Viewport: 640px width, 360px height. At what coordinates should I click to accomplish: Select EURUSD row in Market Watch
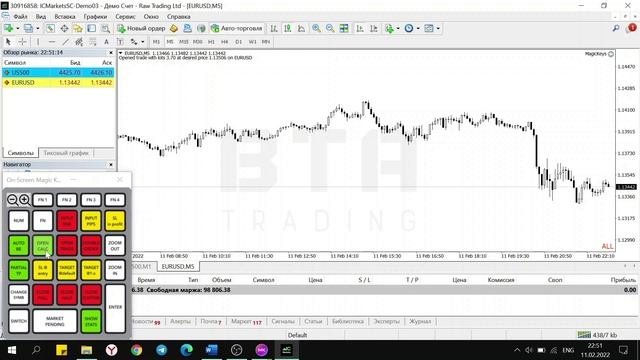pyautogui.click(x=58, y=82)
